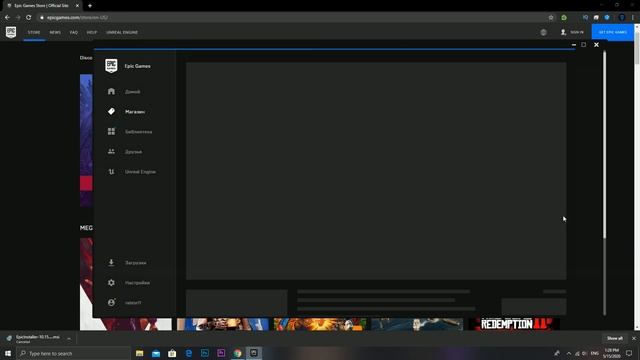Click the Windows search box
This screenshot has height=360, width=640.
tap(73, 353)
